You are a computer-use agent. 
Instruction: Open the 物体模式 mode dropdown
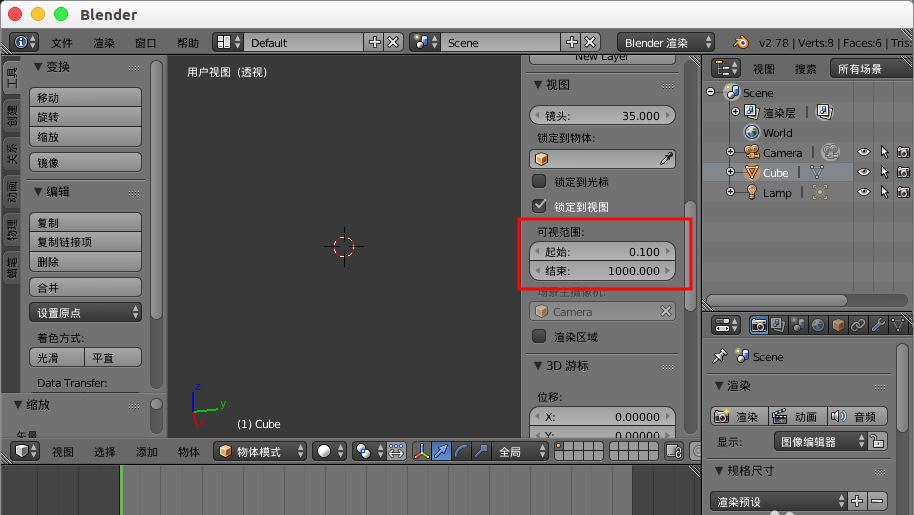tap(260, 452)
